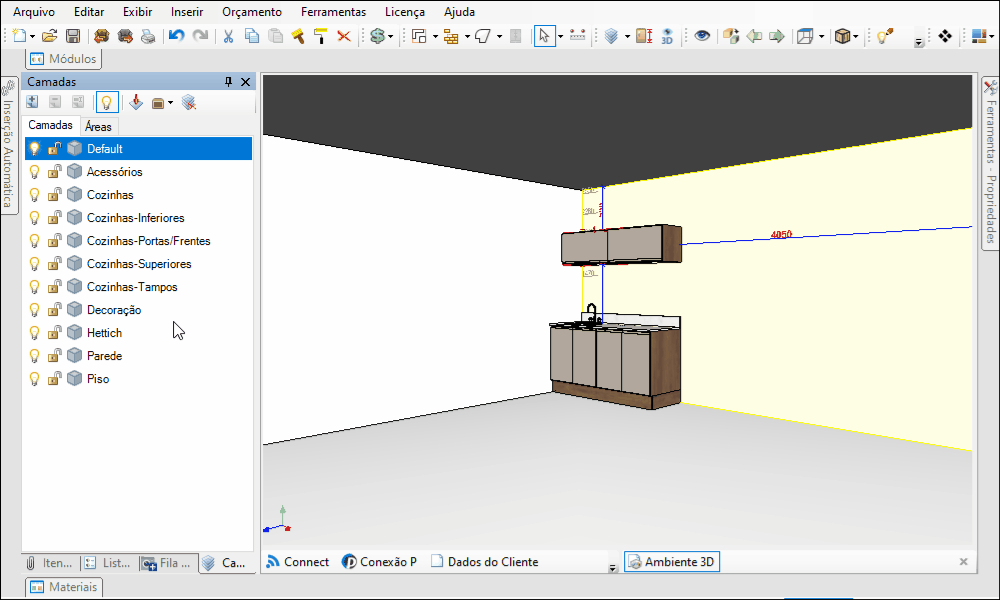Open the New document dropdown arrow
The width and height of the screenshot is (1000, 600).
tap(32, 36)
